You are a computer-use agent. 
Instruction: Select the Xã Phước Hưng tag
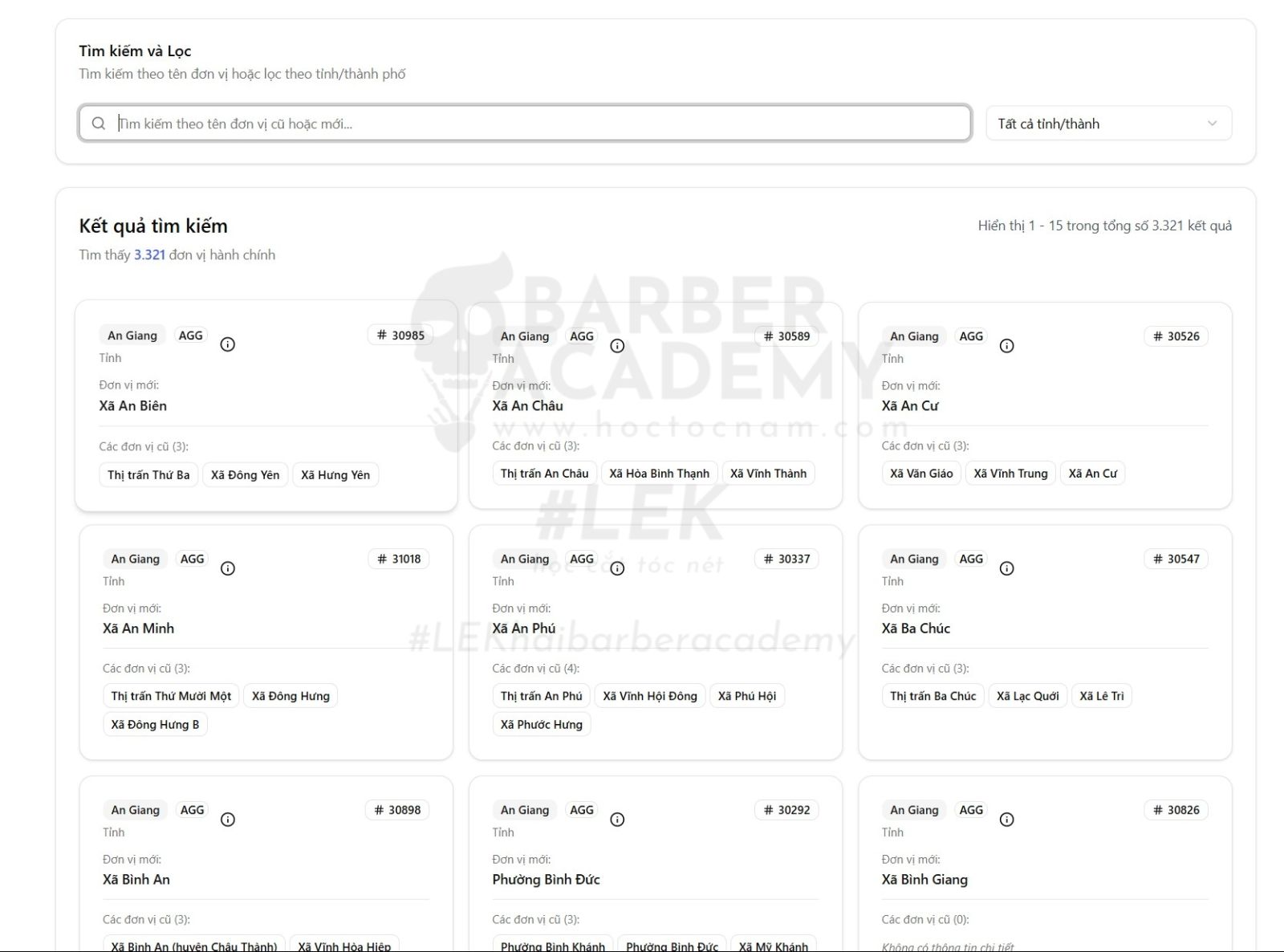(542, 724)
